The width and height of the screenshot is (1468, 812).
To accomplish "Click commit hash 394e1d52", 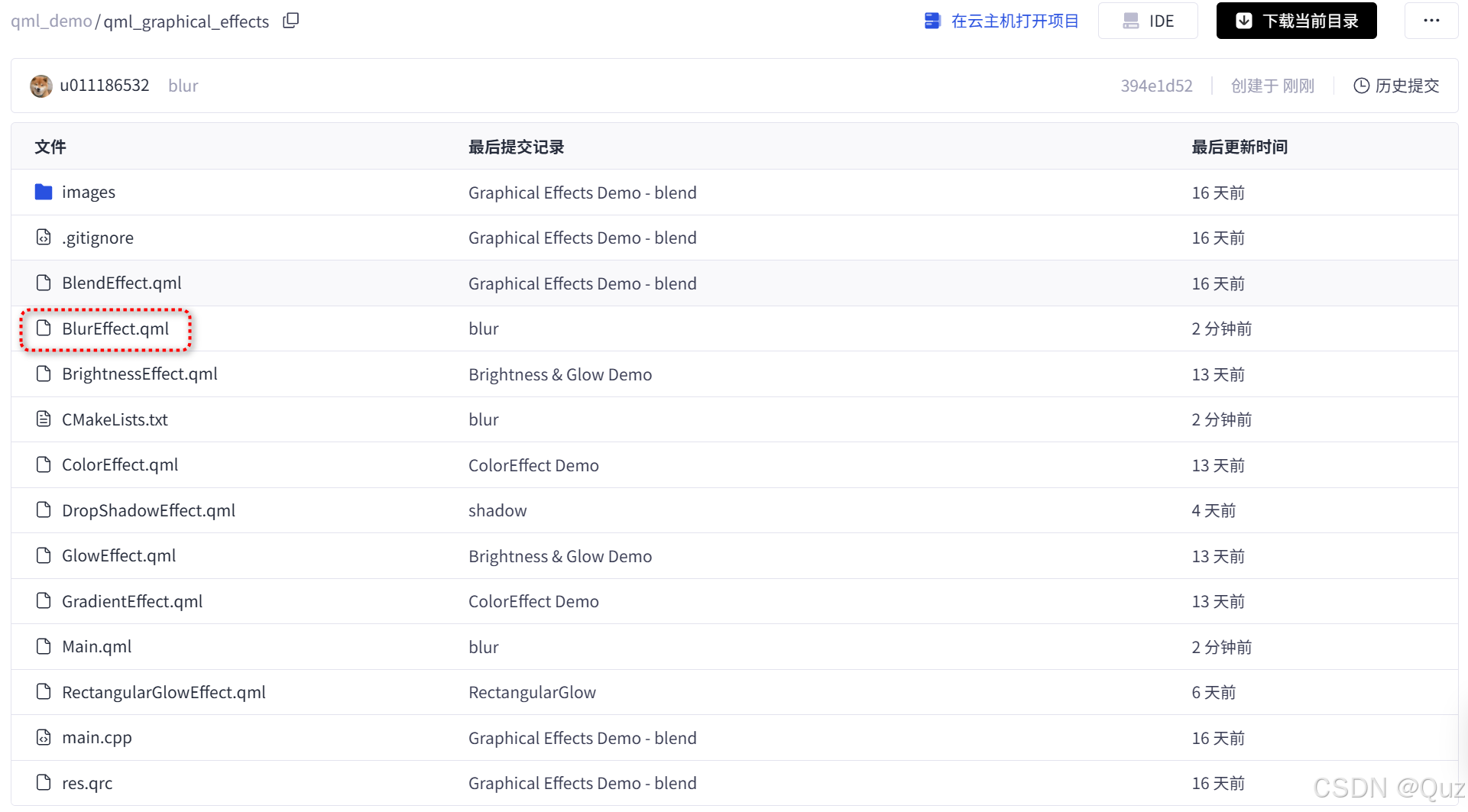I will pyautogui.click(x=1156, y=86).
